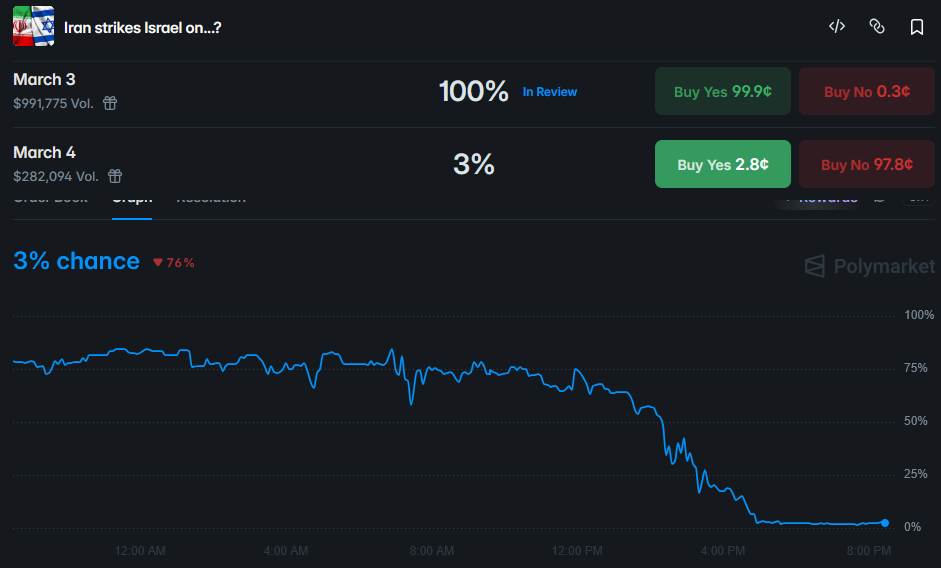Click the 25% y-axis label

coord(916,474)
